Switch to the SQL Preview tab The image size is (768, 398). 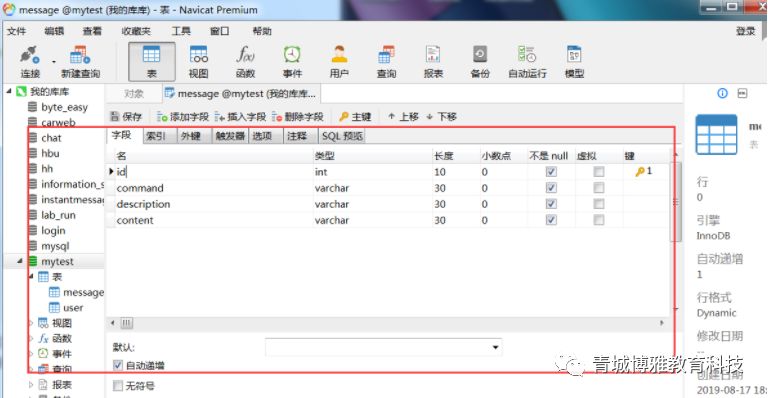tap(342, 136)
